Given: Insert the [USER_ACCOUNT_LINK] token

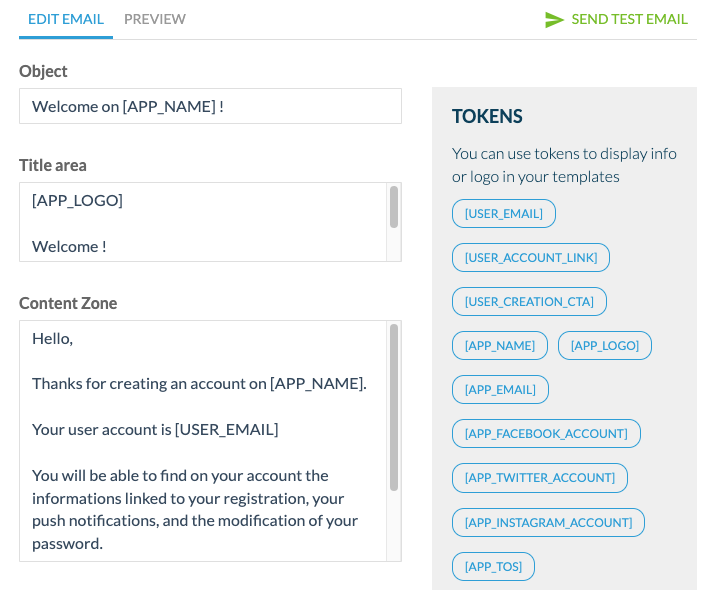Looking at the screenshot, I should click(530, 258).
